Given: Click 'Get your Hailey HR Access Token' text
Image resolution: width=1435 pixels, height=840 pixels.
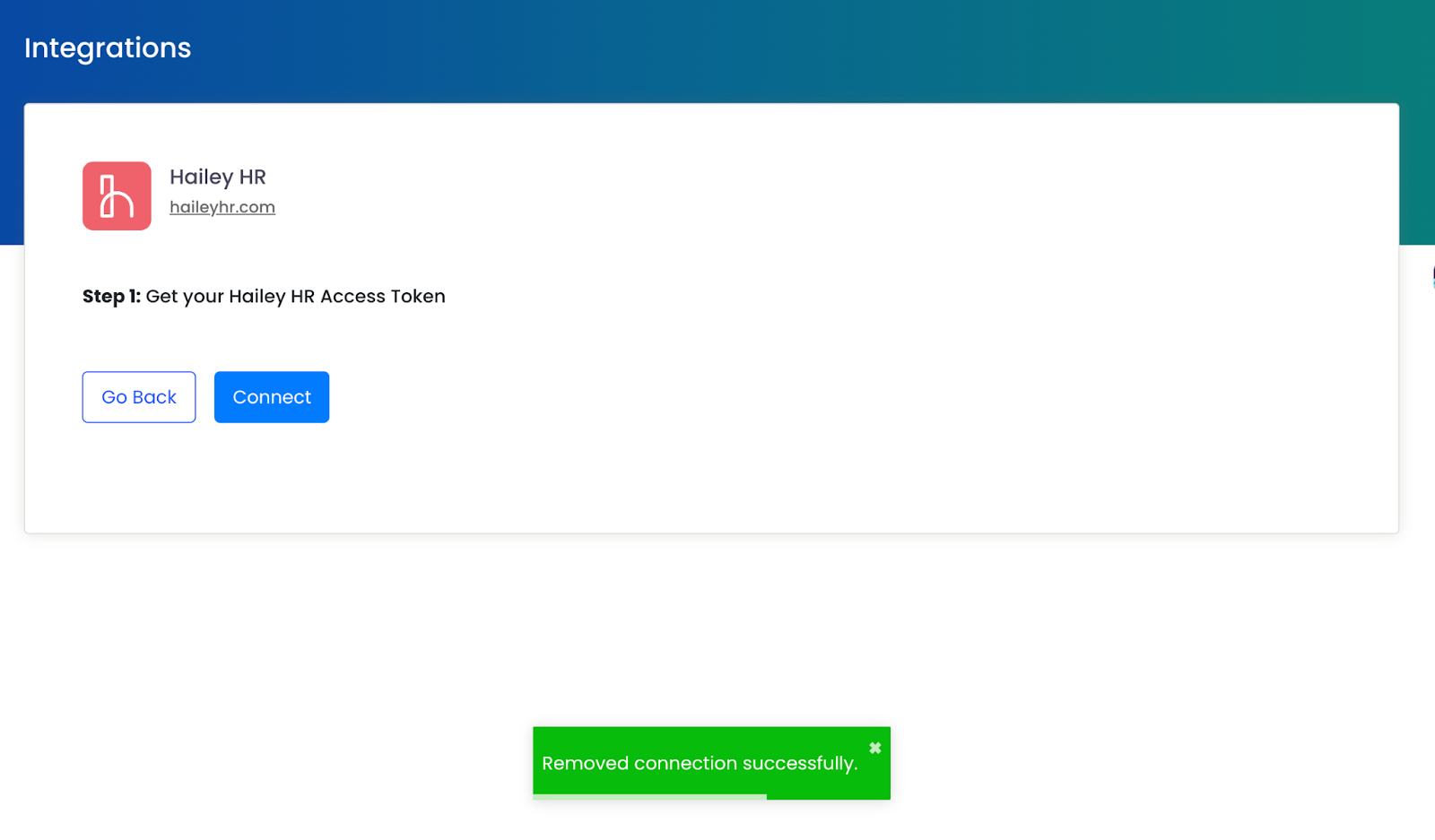Looking at the screenshot, I should tap(295, 297).
